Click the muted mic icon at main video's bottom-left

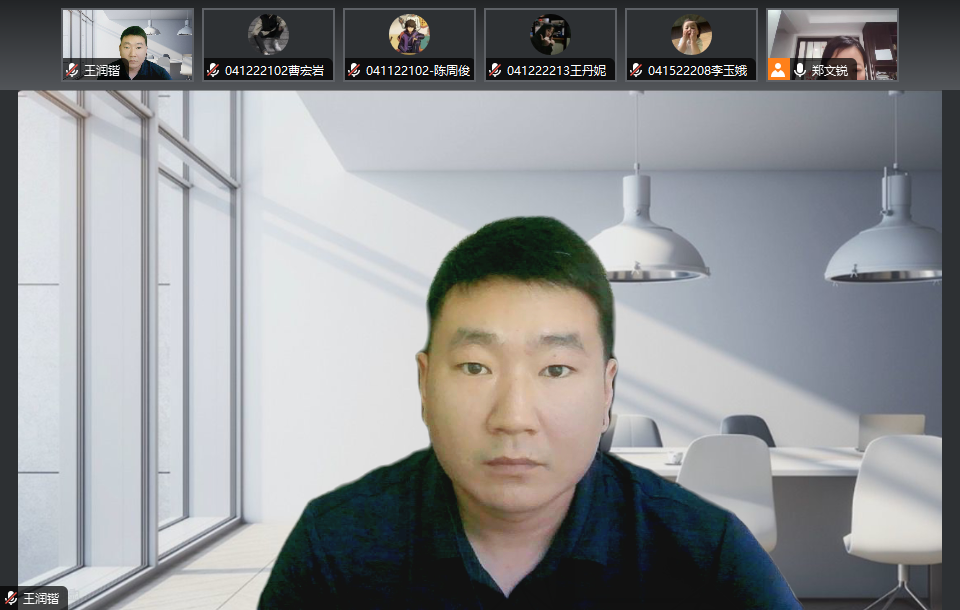(11, 598)
